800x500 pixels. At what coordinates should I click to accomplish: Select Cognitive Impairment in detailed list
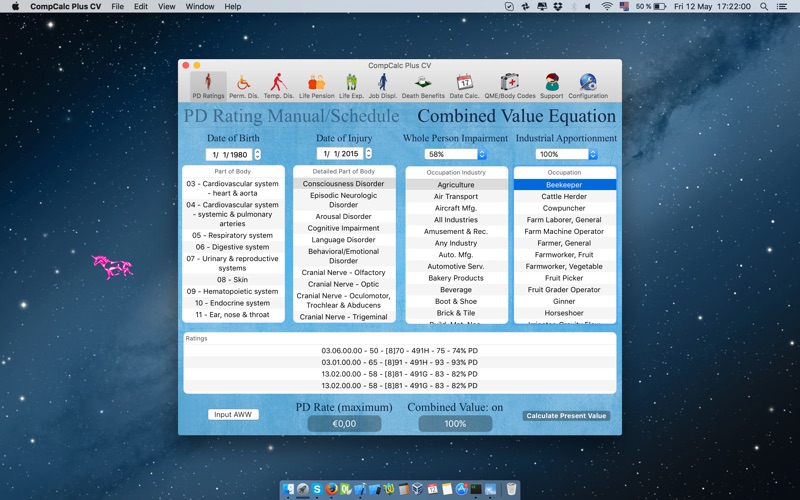[x=344, y=228]
